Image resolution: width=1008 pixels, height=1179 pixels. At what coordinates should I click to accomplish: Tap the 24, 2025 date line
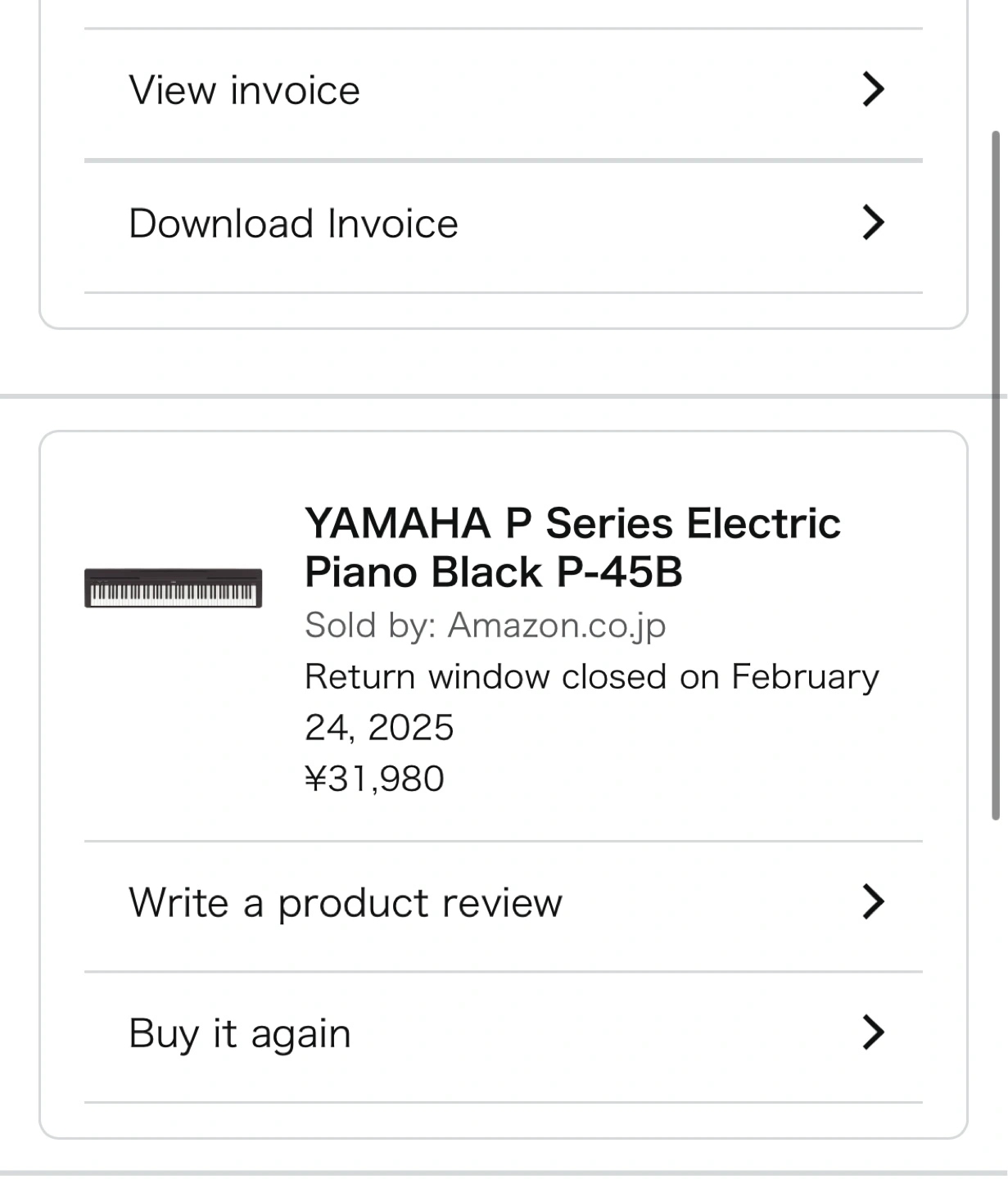[379, 728]
